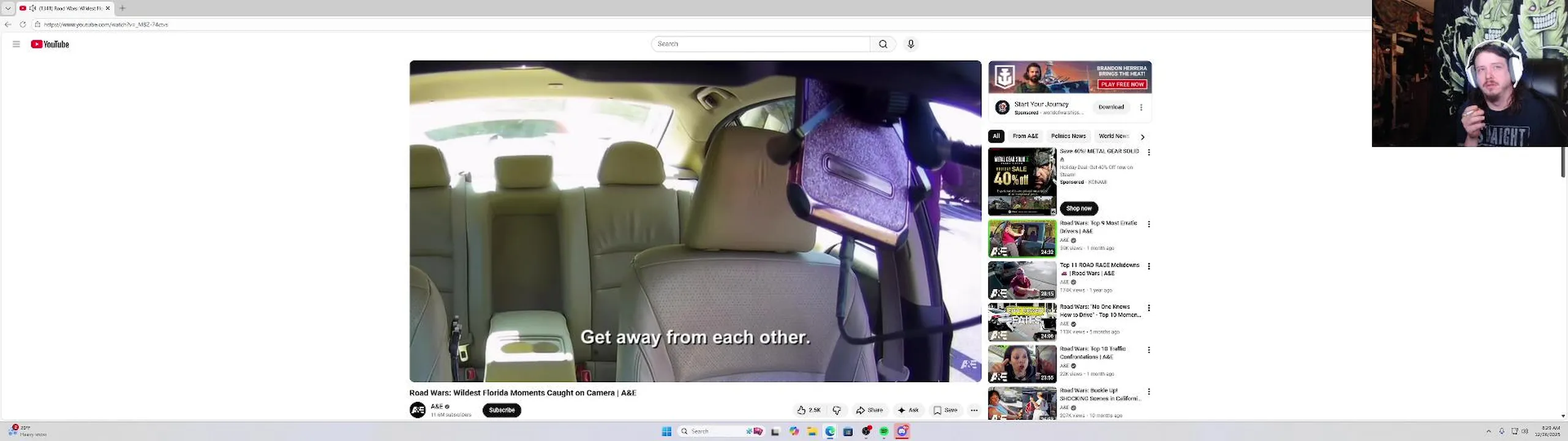Screen dimensions: 1568x441
Task: Open 'Top 9 Most Erratic Drivers' video thumbnail
Action: click(1022, 238)
